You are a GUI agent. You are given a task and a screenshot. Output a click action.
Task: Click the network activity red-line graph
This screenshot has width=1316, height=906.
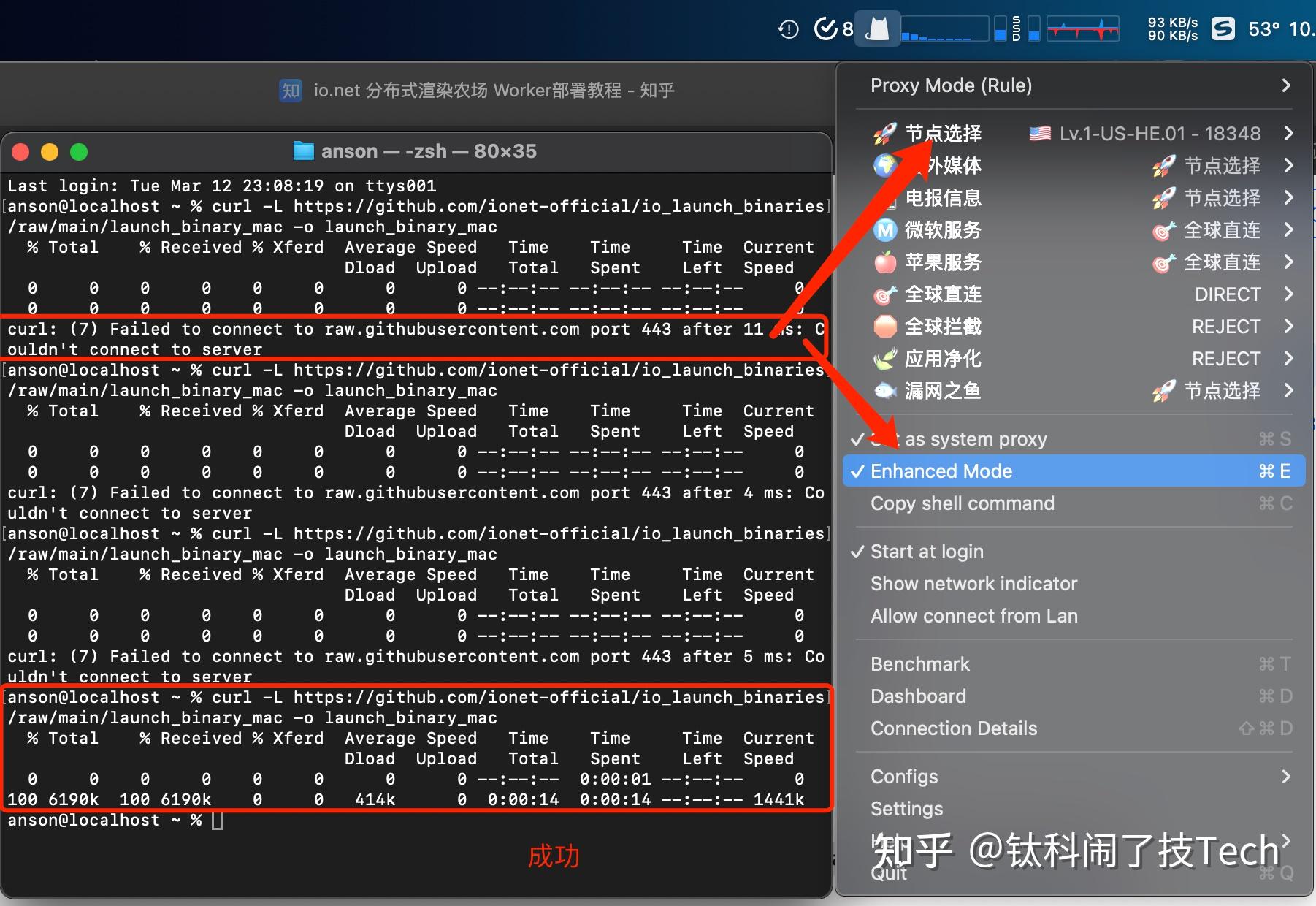(1082, 29)
